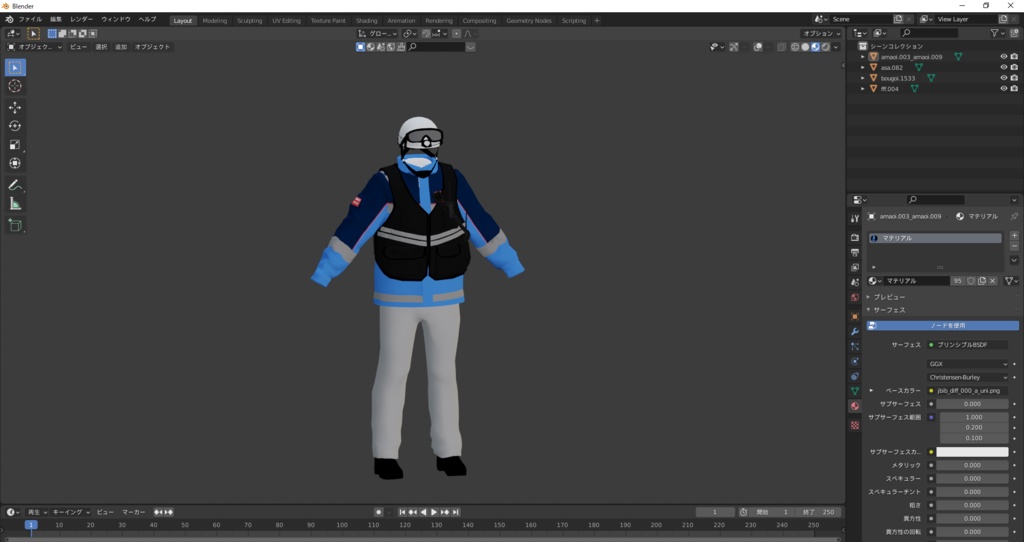Expand asa.082 tree item

coord(863,67)
